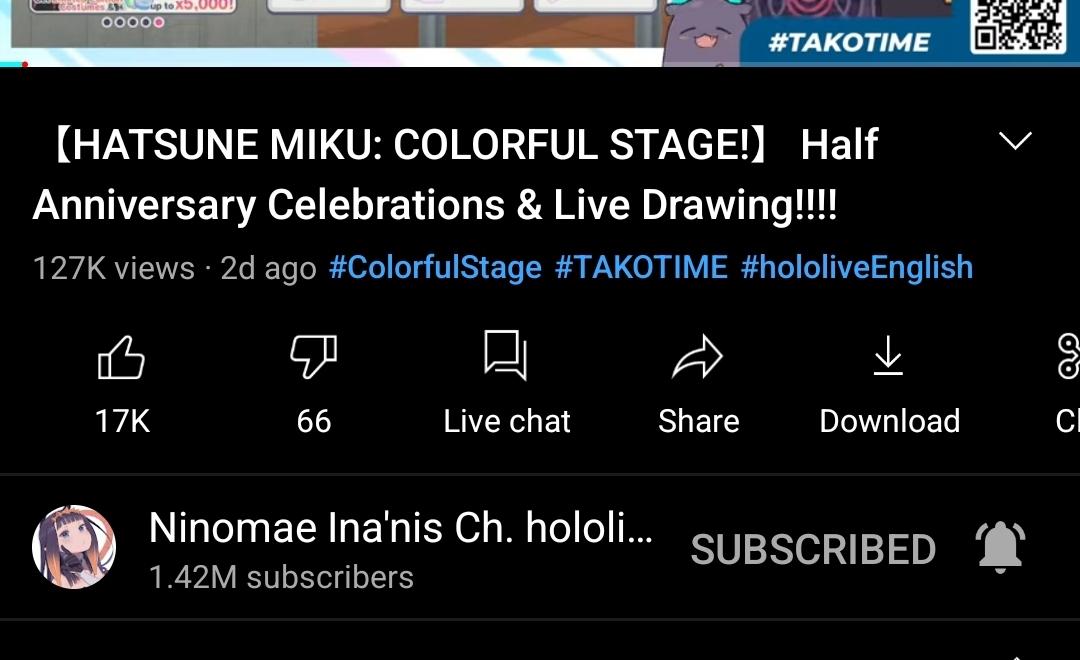Toggle the SUBSCRIBED button
The image size is (1080, 660).
coord(813,549)
